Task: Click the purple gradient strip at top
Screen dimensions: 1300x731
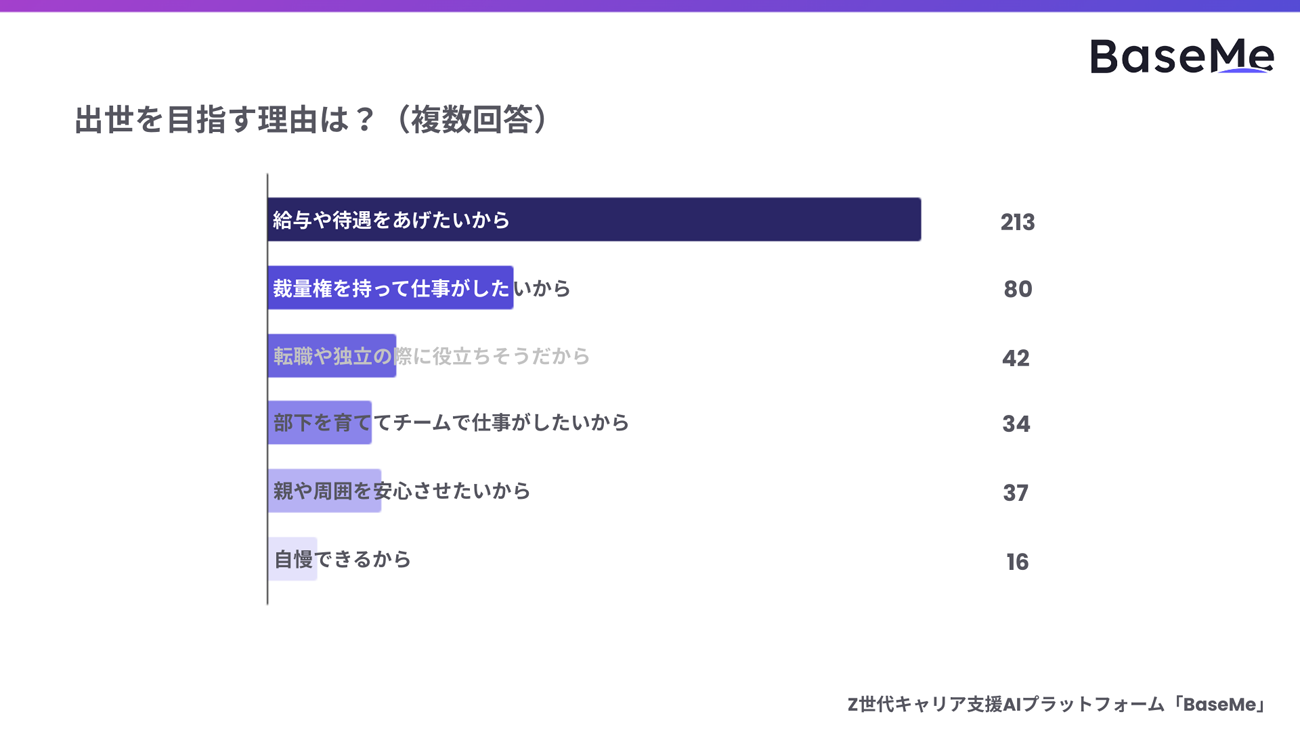Action: click(650, 5)
